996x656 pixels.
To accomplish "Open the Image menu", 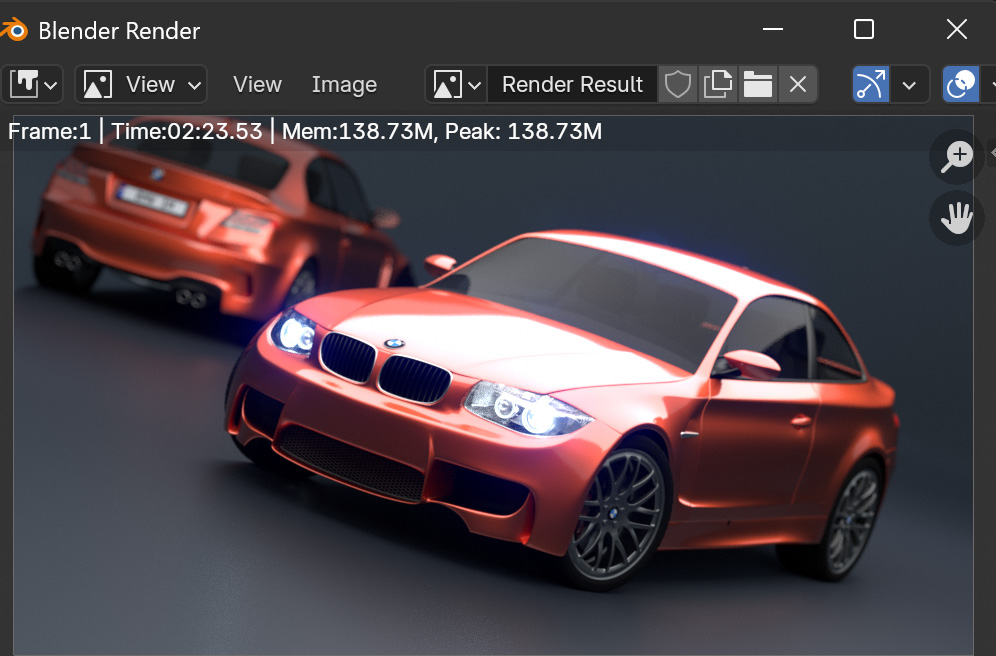I will pyautogui.click(x=344, y=85).
